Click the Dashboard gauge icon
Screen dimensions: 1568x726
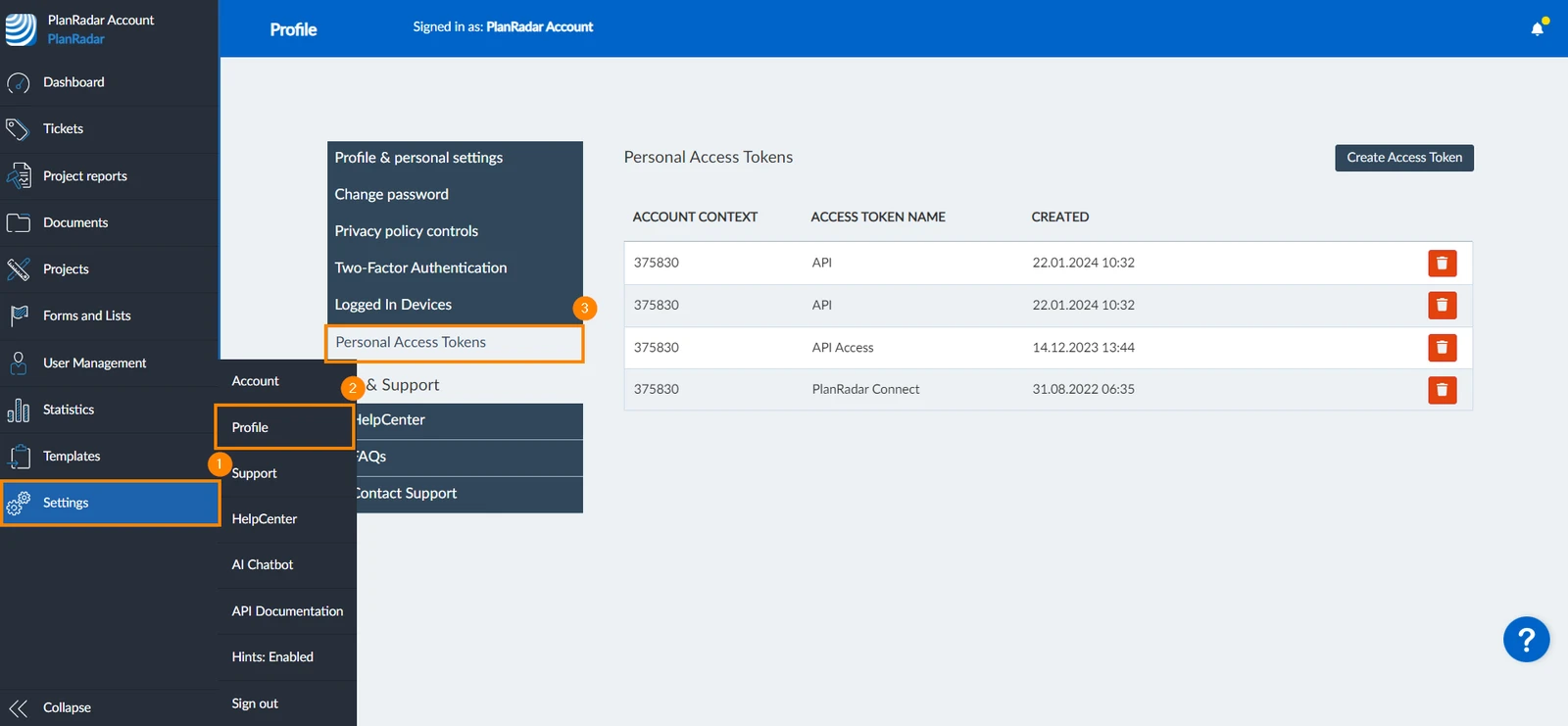19,83
